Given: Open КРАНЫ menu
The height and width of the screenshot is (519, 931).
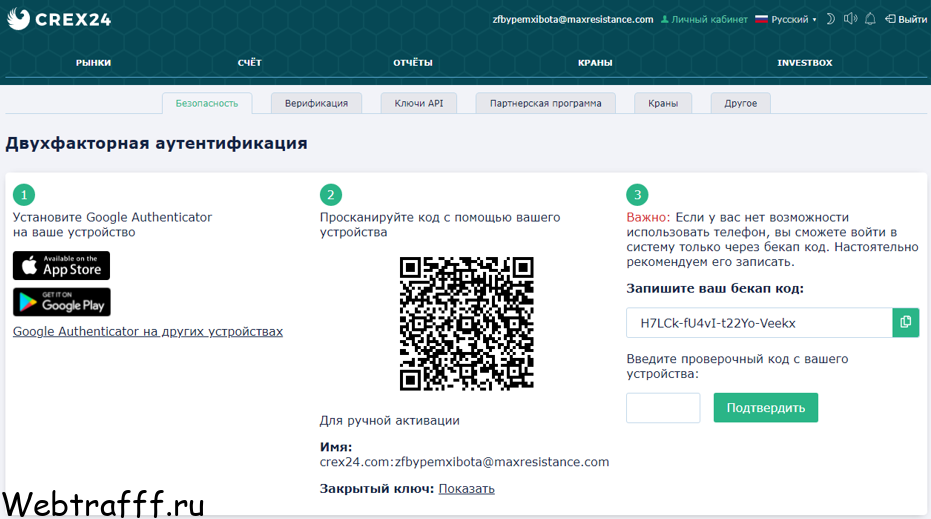Looking at the screenshot, I should pyautogui.click(x=595, y=62).
